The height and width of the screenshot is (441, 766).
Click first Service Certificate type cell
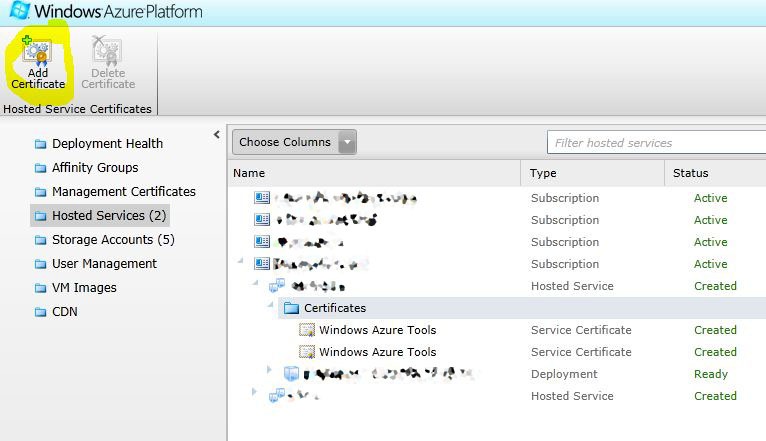point(581,330)
